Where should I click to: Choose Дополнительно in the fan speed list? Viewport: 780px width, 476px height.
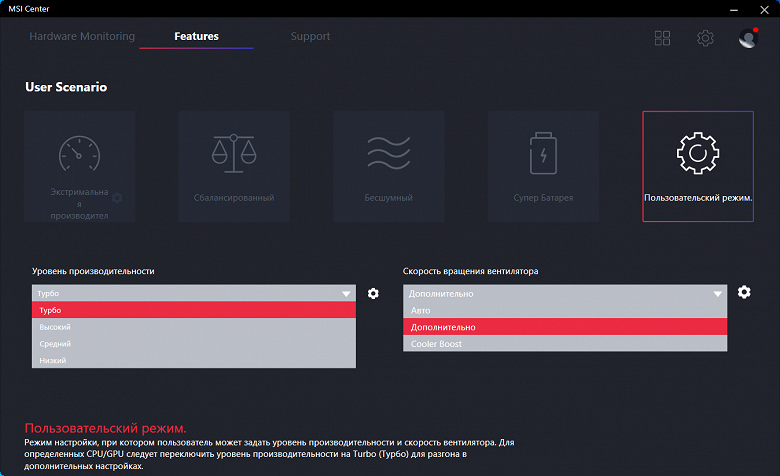(565, 327)
